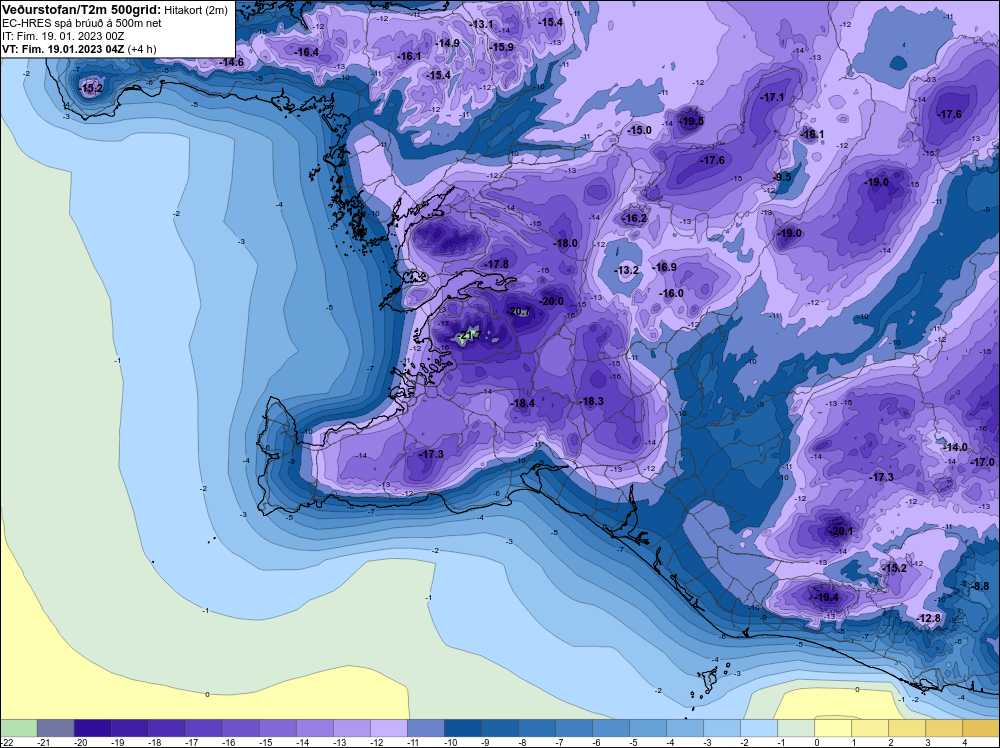Click the Hitakort (2m) header label

point(196,10)
